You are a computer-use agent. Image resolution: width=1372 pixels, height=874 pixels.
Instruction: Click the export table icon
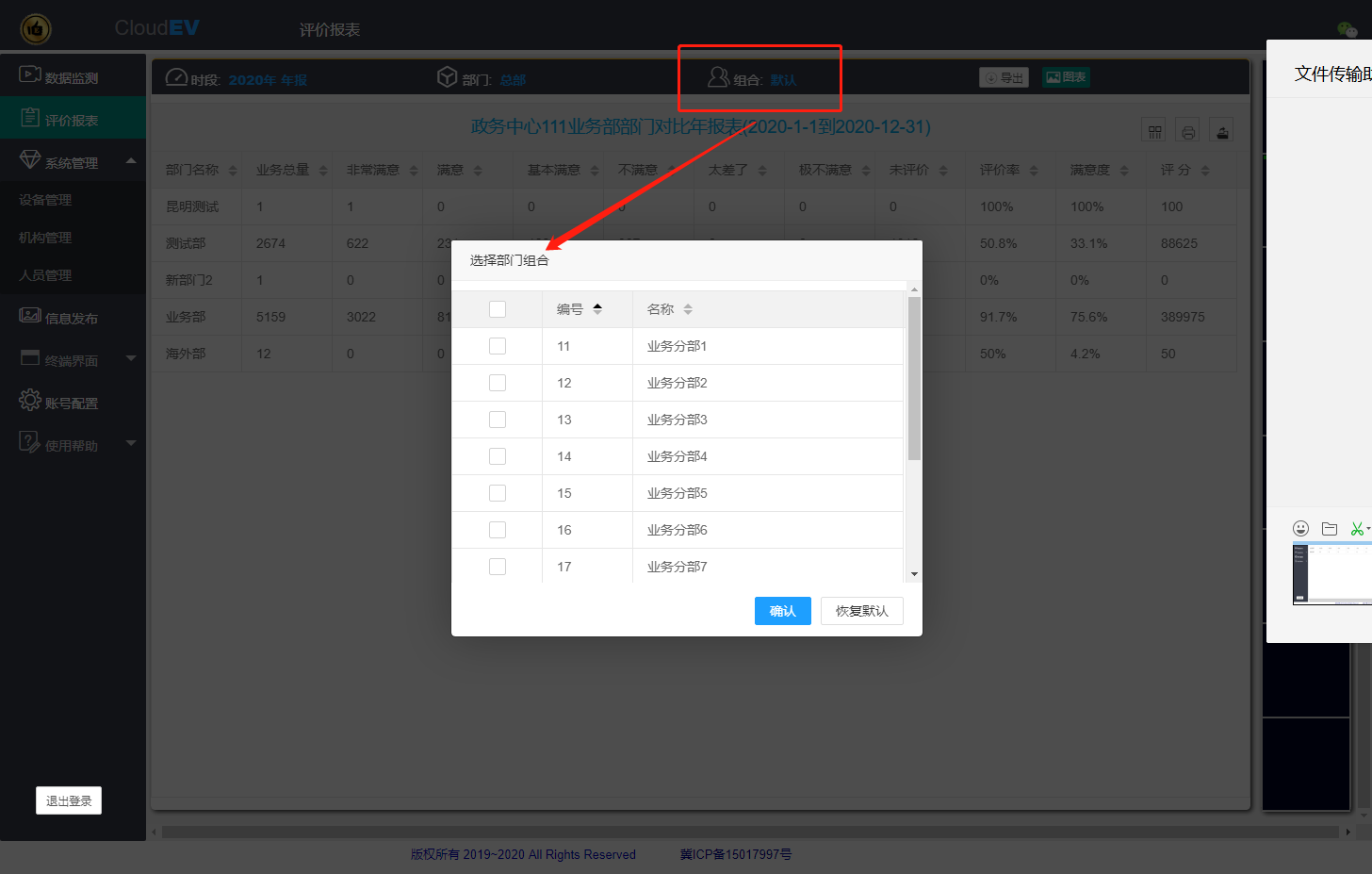tap(1222, 131)
